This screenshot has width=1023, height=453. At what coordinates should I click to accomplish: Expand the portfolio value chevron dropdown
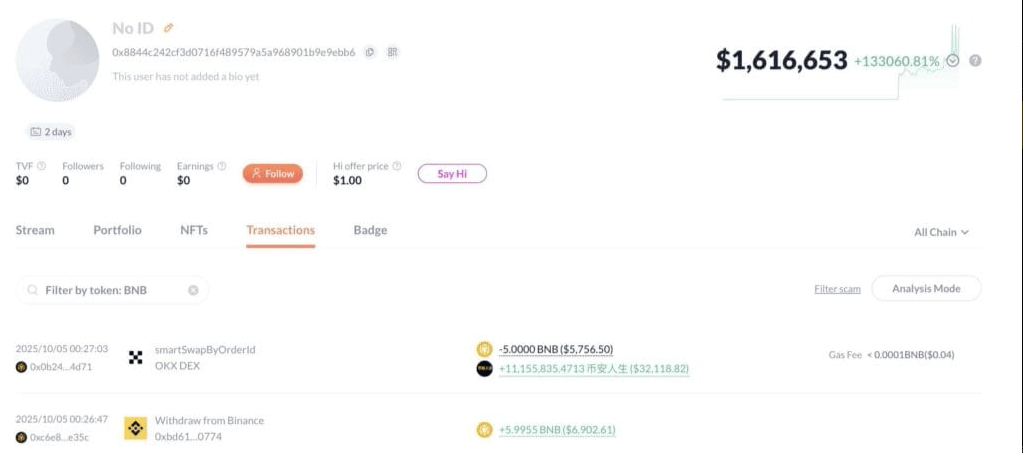tap(952, 61)
